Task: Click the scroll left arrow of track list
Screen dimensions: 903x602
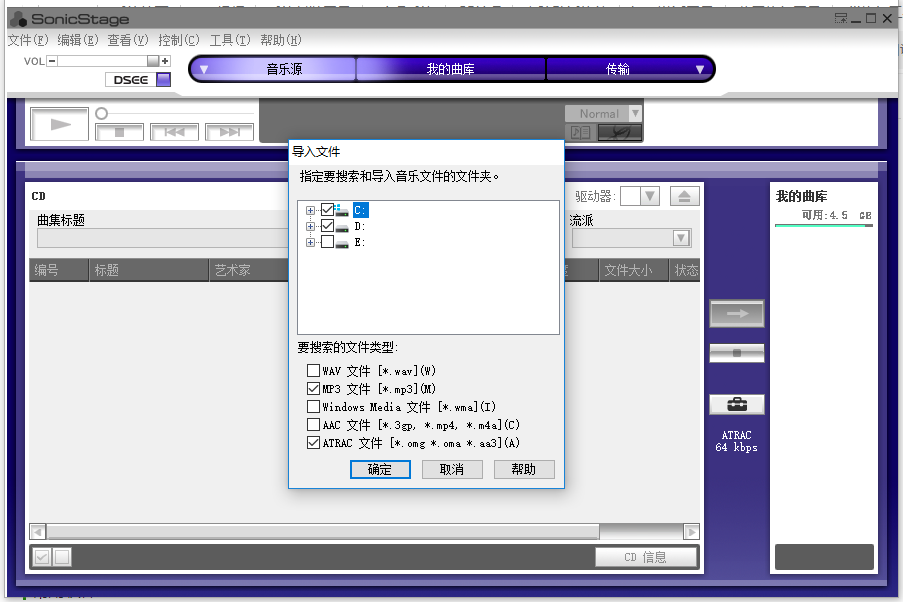Action: [x=38, y=531]
